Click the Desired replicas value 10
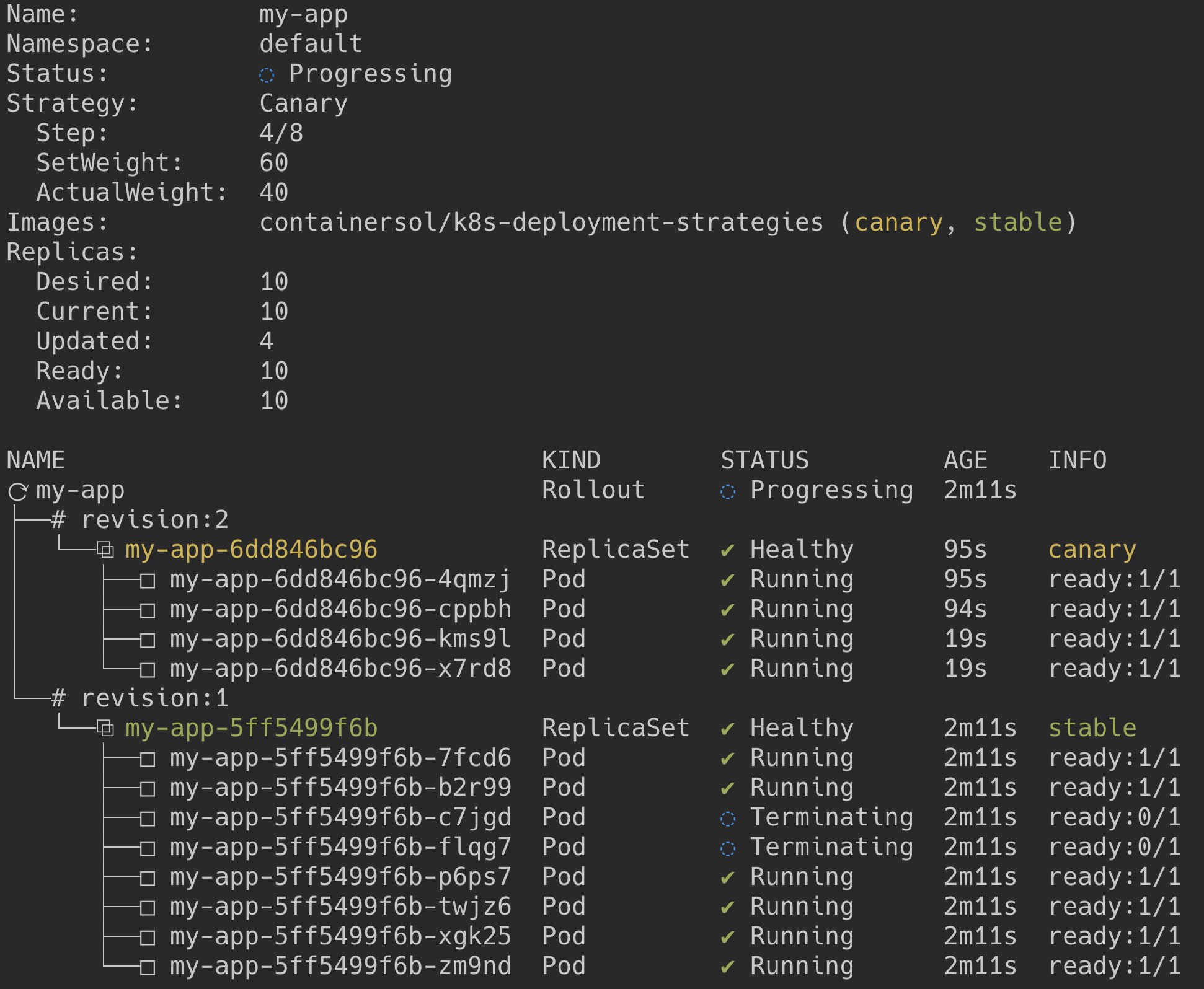This screenshot has height=989, width=1204. (274, 282)
